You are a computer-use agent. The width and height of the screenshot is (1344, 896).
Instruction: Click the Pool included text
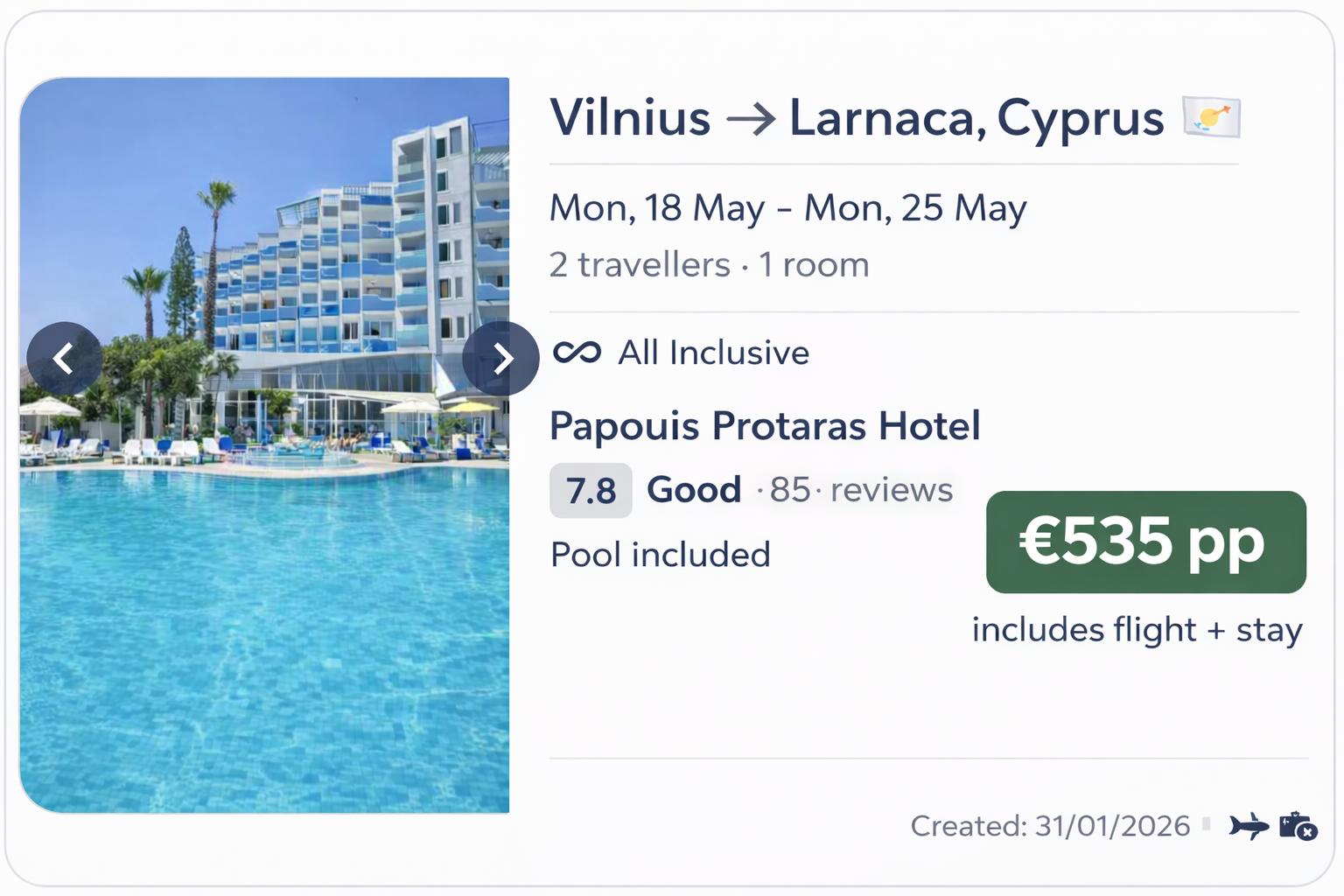click(661, 555)
